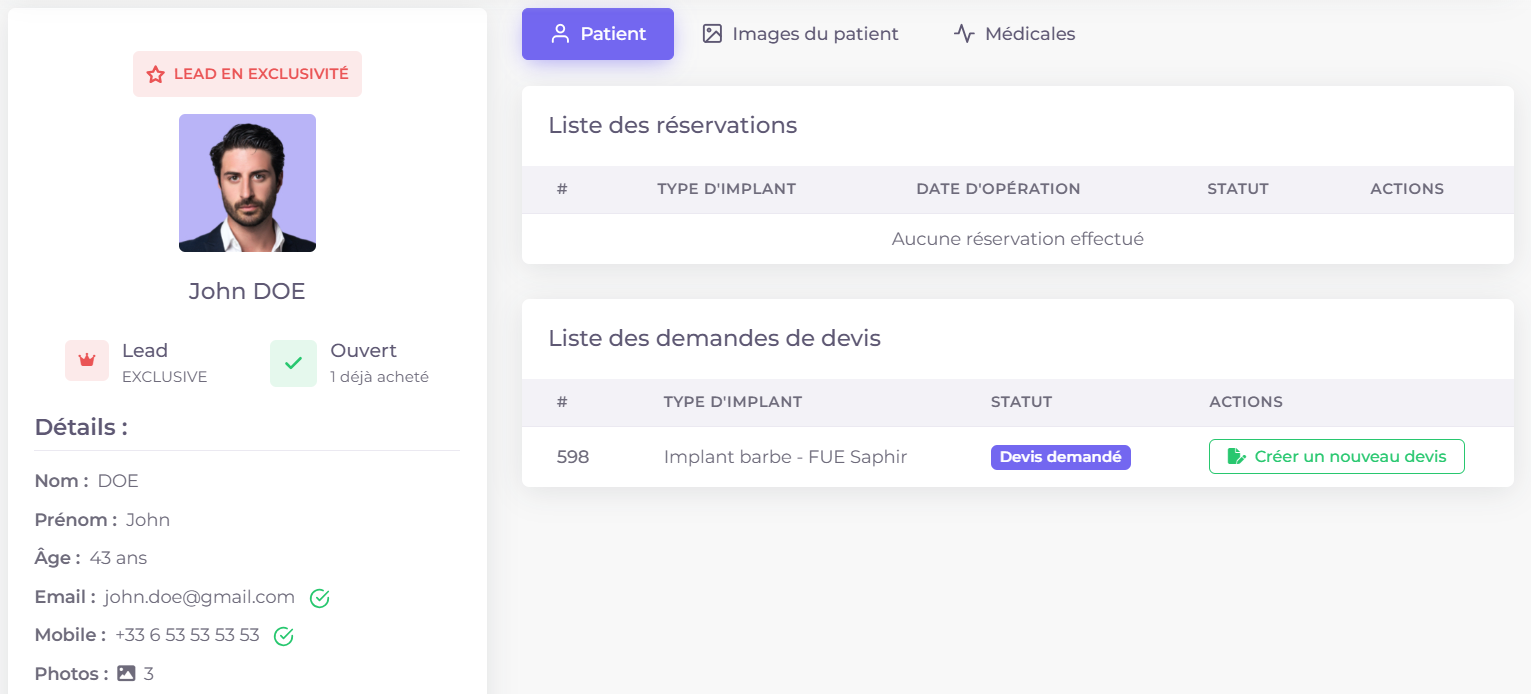Click the verified check icon beside email
This screenshot has height=694, width=1531.
click(x=320, y=598)
